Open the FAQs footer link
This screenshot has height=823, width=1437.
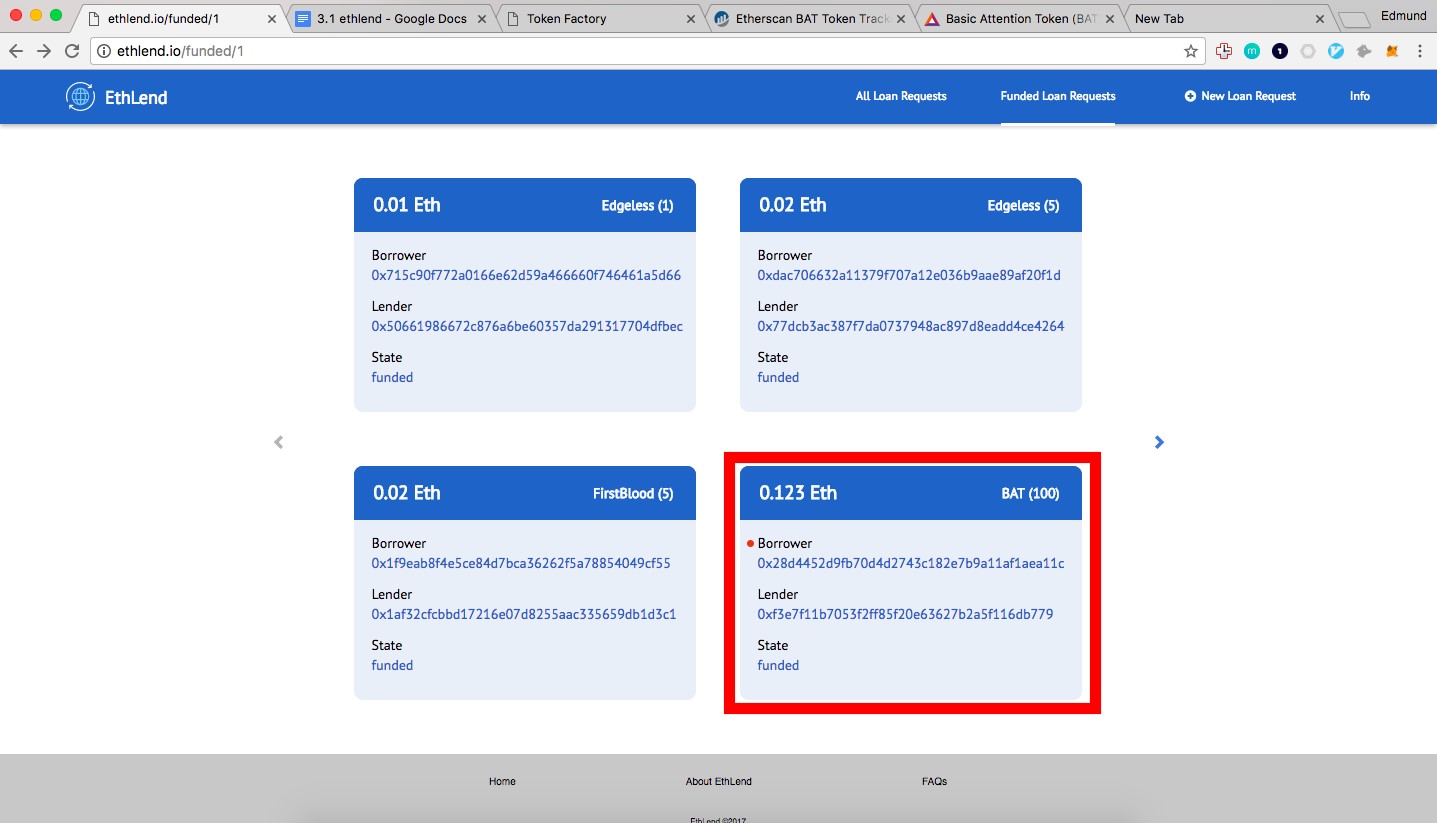click(x=934, y=781)
